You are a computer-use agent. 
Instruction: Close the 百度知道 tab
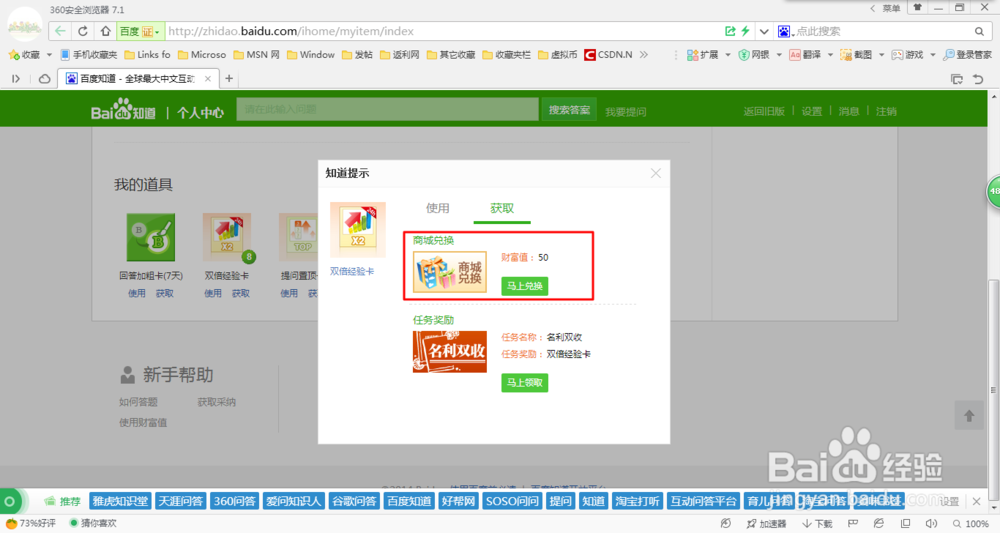tap(208, 79)
